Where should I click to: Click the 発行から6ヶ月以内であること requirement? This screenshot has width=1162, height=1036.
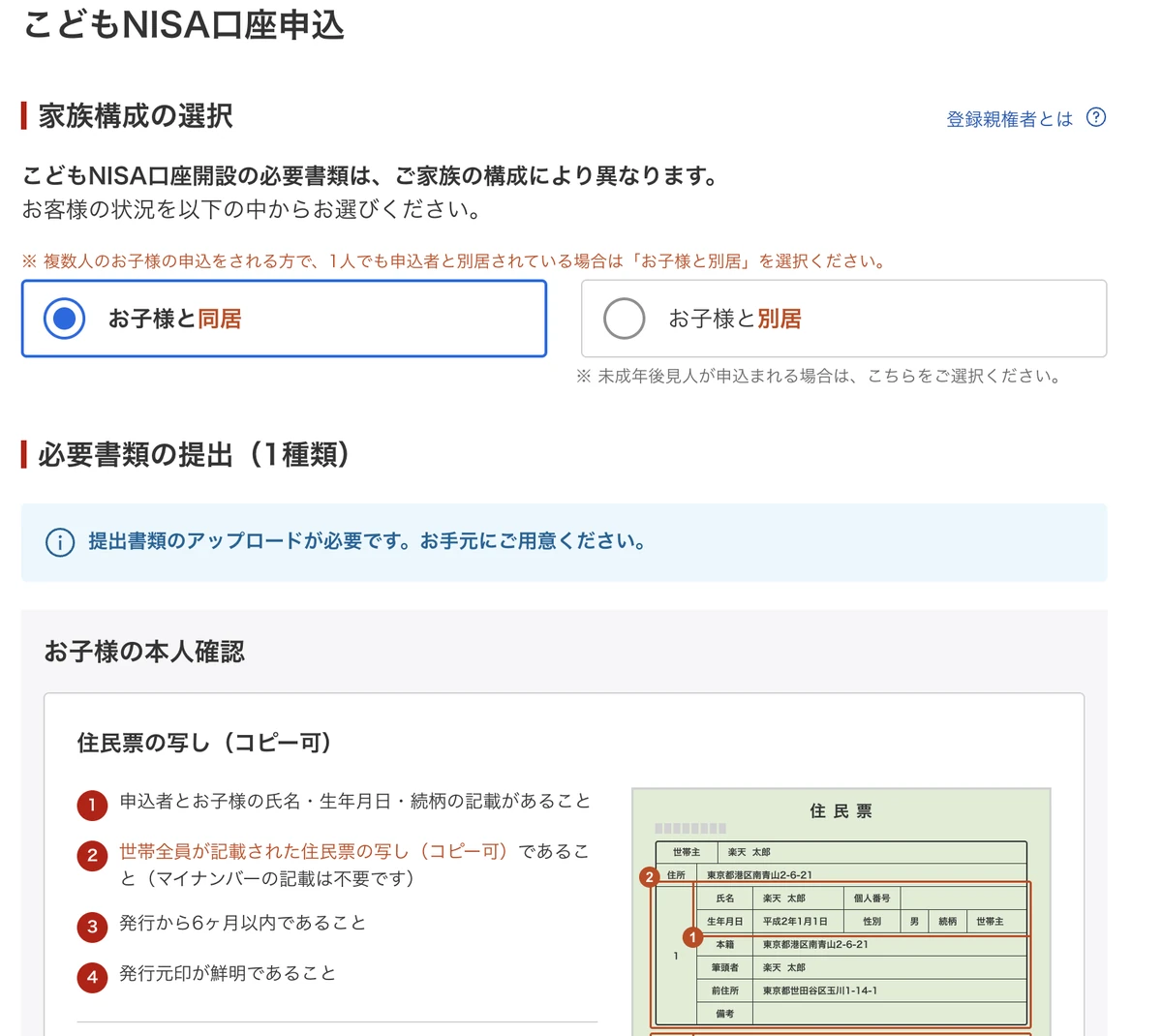click(x=243, y=923)
